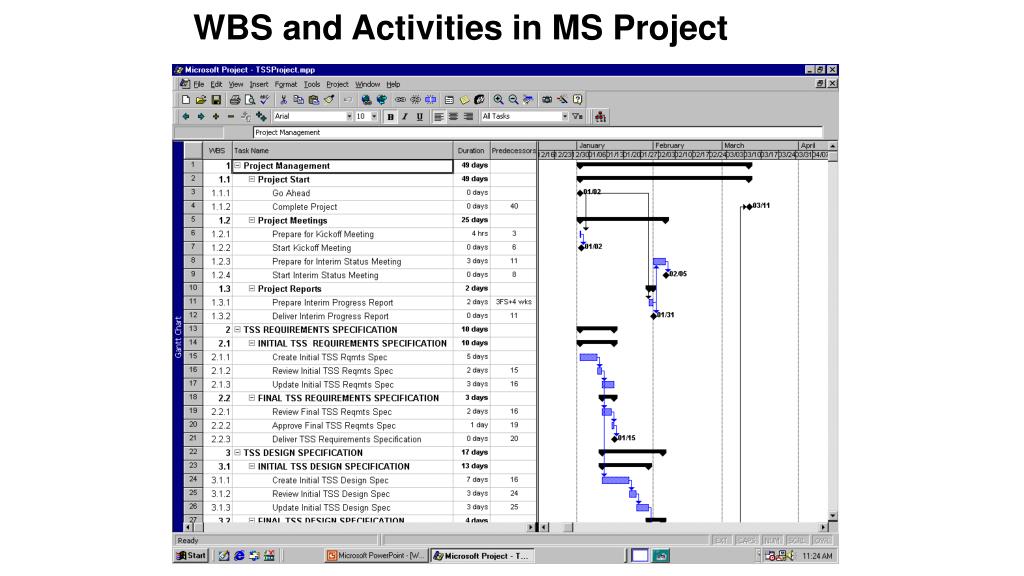Click the vertical scrollbar down arrow
Image resolution: width=1024 pixels, height=576 pixels.
pyautogui.click(x=833, y=516)
